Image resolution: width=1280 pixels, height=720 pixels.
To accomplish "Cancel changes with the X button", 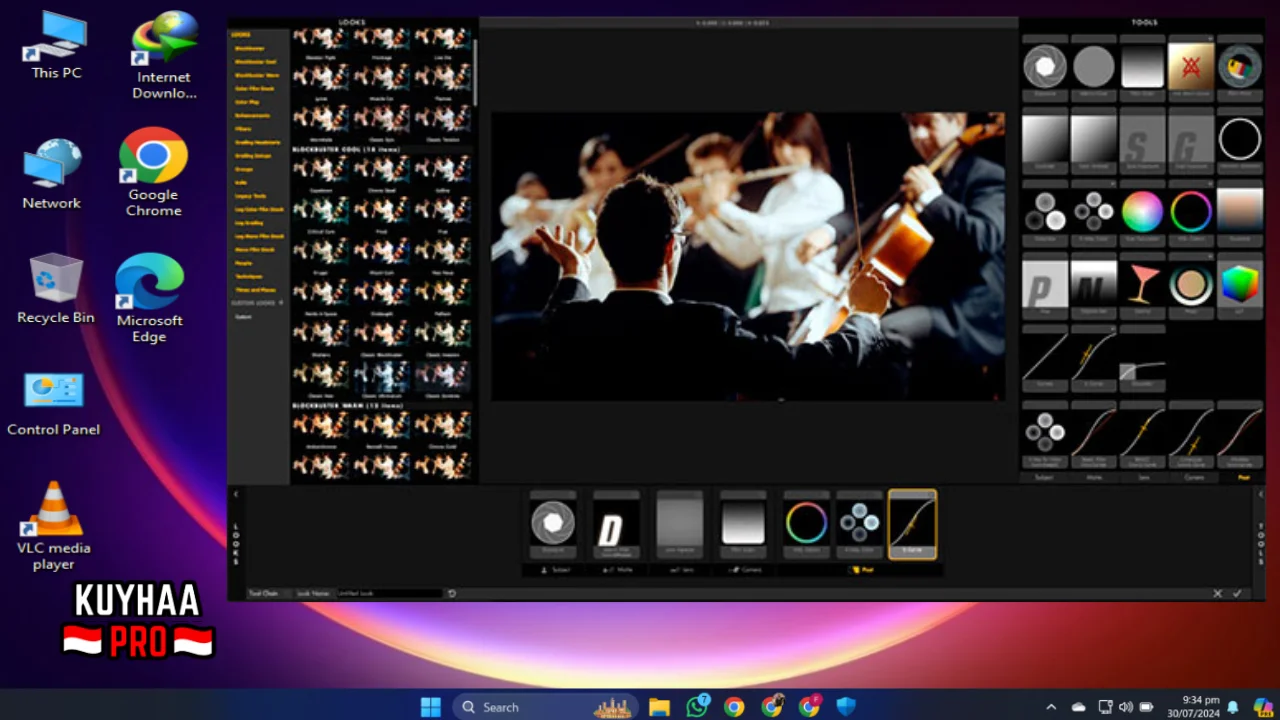I will 1217,593.
